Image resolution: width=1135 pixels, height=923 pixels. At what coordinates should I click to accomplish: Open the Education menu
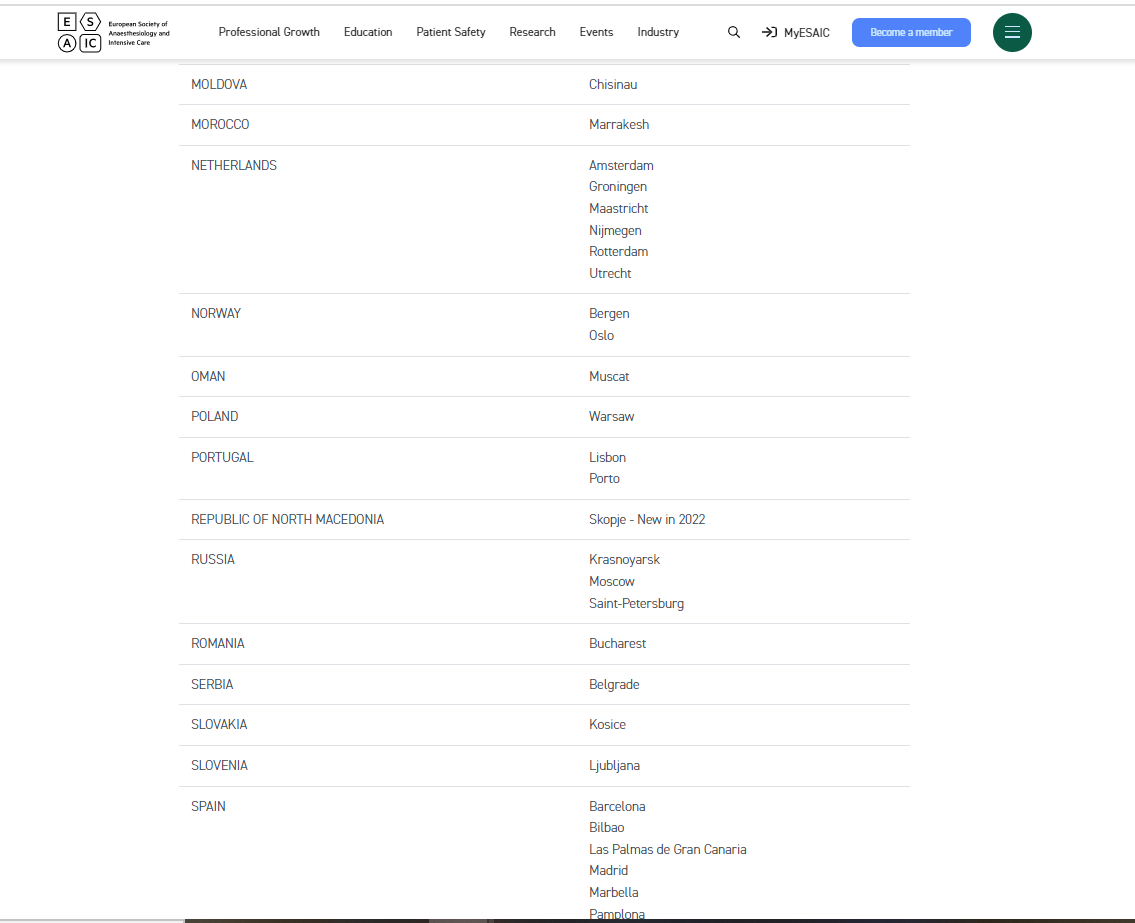(368, 33)
